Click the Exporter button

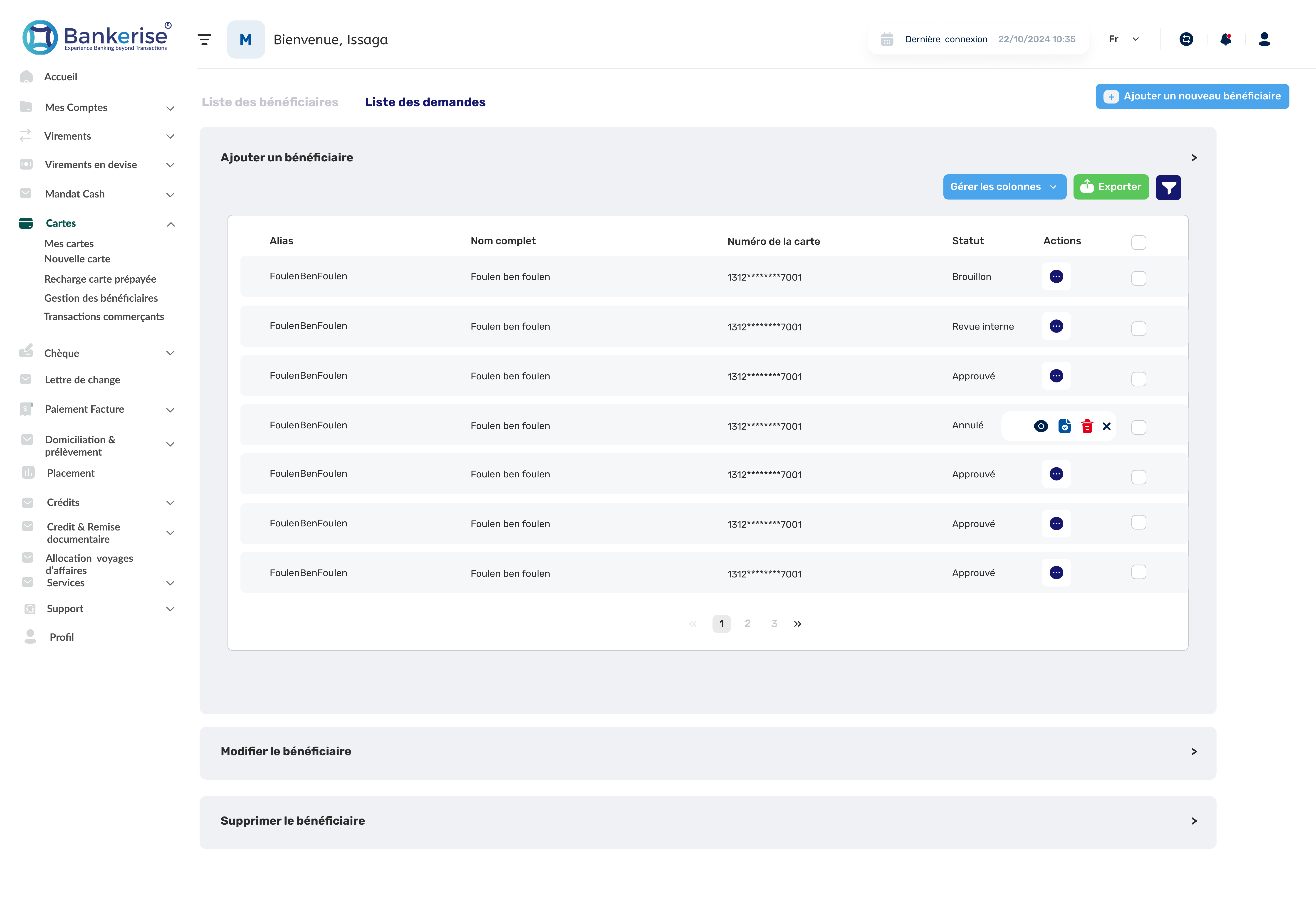(x=1110, y=187)
